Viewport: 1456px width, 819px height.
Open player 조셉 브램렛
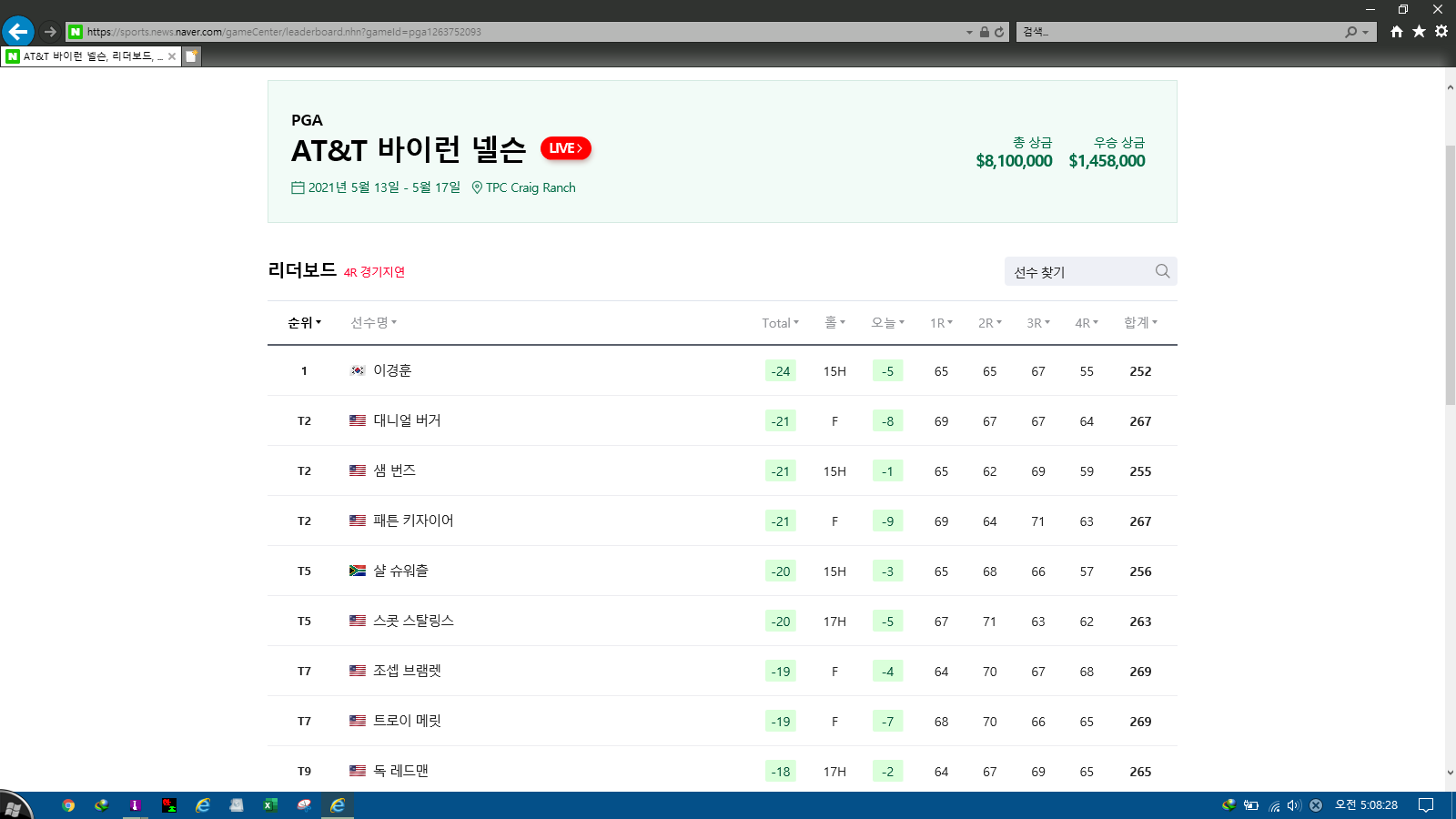(x=407, y=671)
